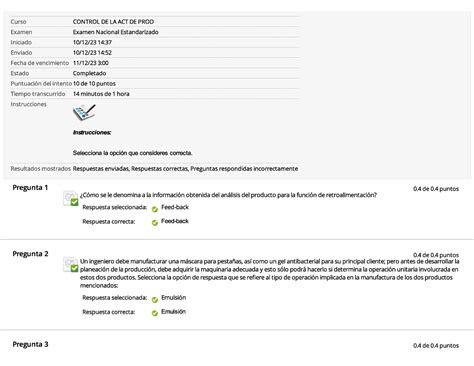Click green check beside correct Feed-back answer
Image resolution: width=474 pixels, height=366 pixels.
tap(155, 223)
